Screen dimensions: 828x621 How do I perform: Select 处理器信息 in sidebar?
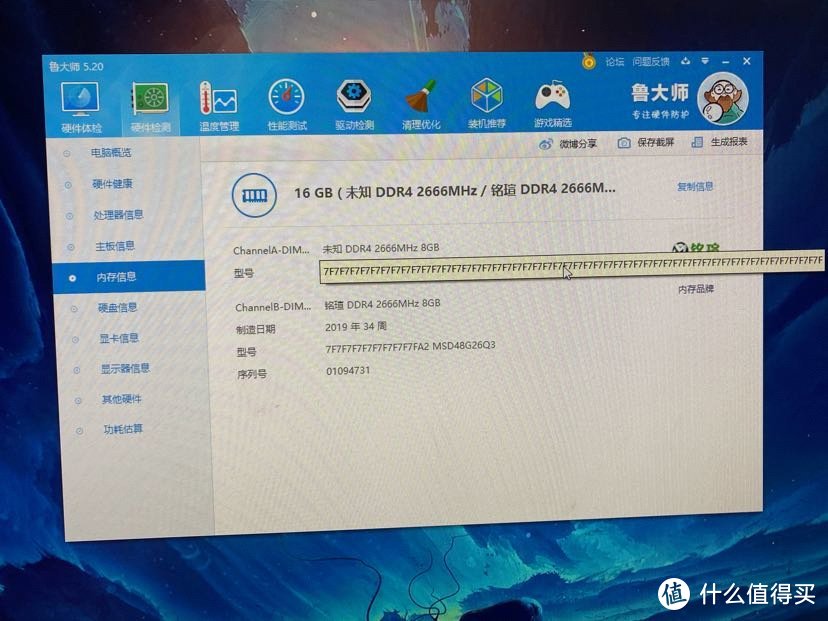[x=118, y=215]
